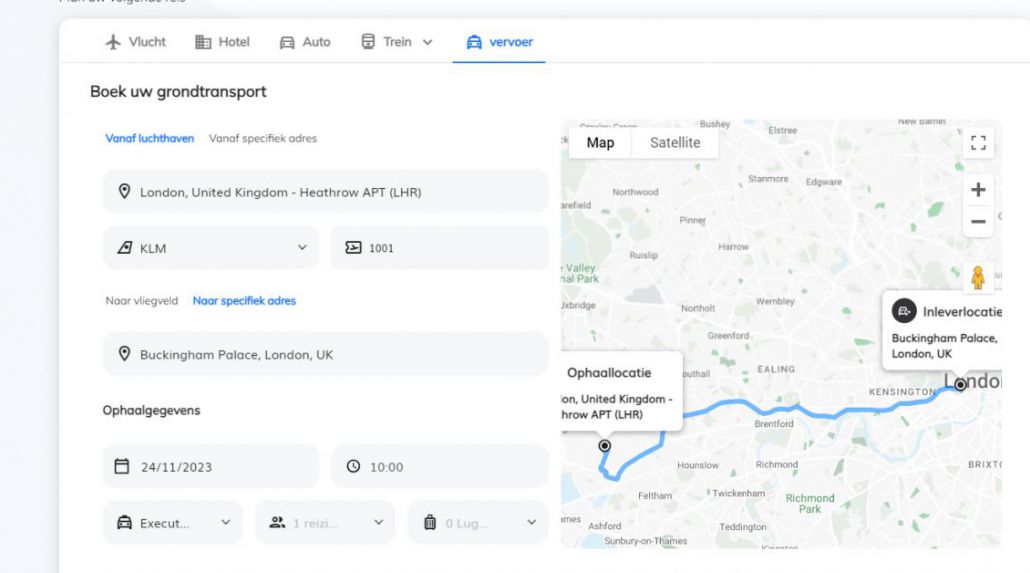Select the Vanaf luchthaven option
The width and height of the screenshot is (1030, 573).
150,138
